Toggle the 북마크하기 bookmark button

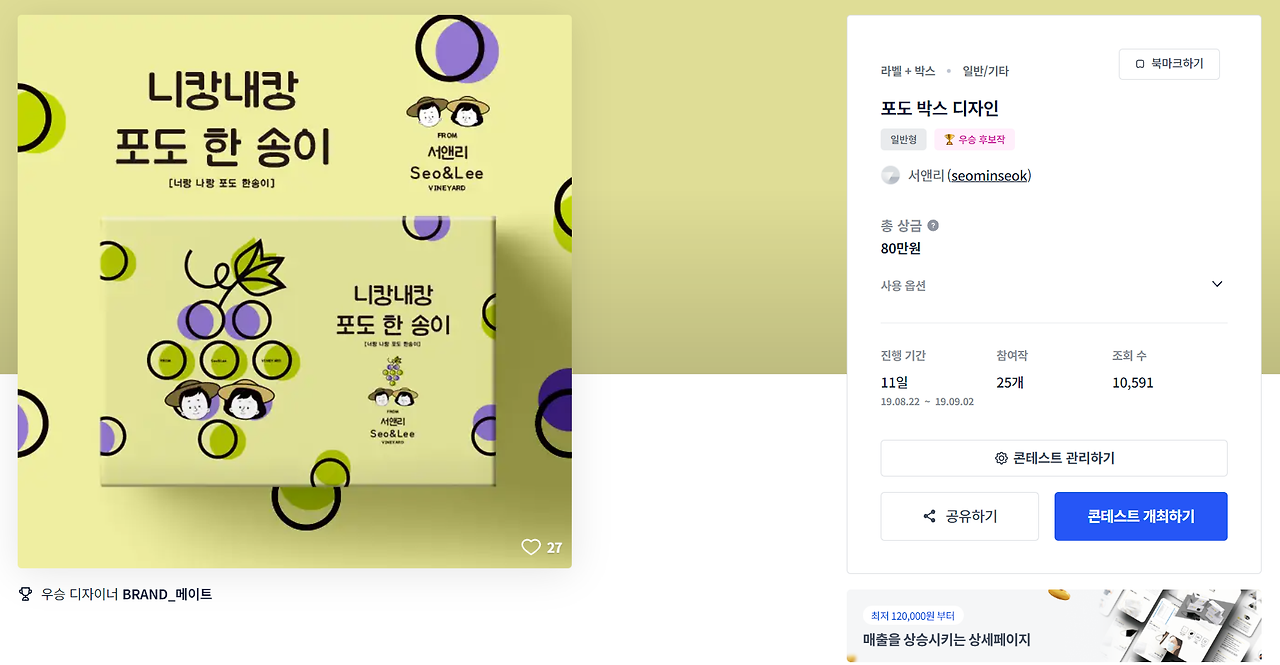1169,64
